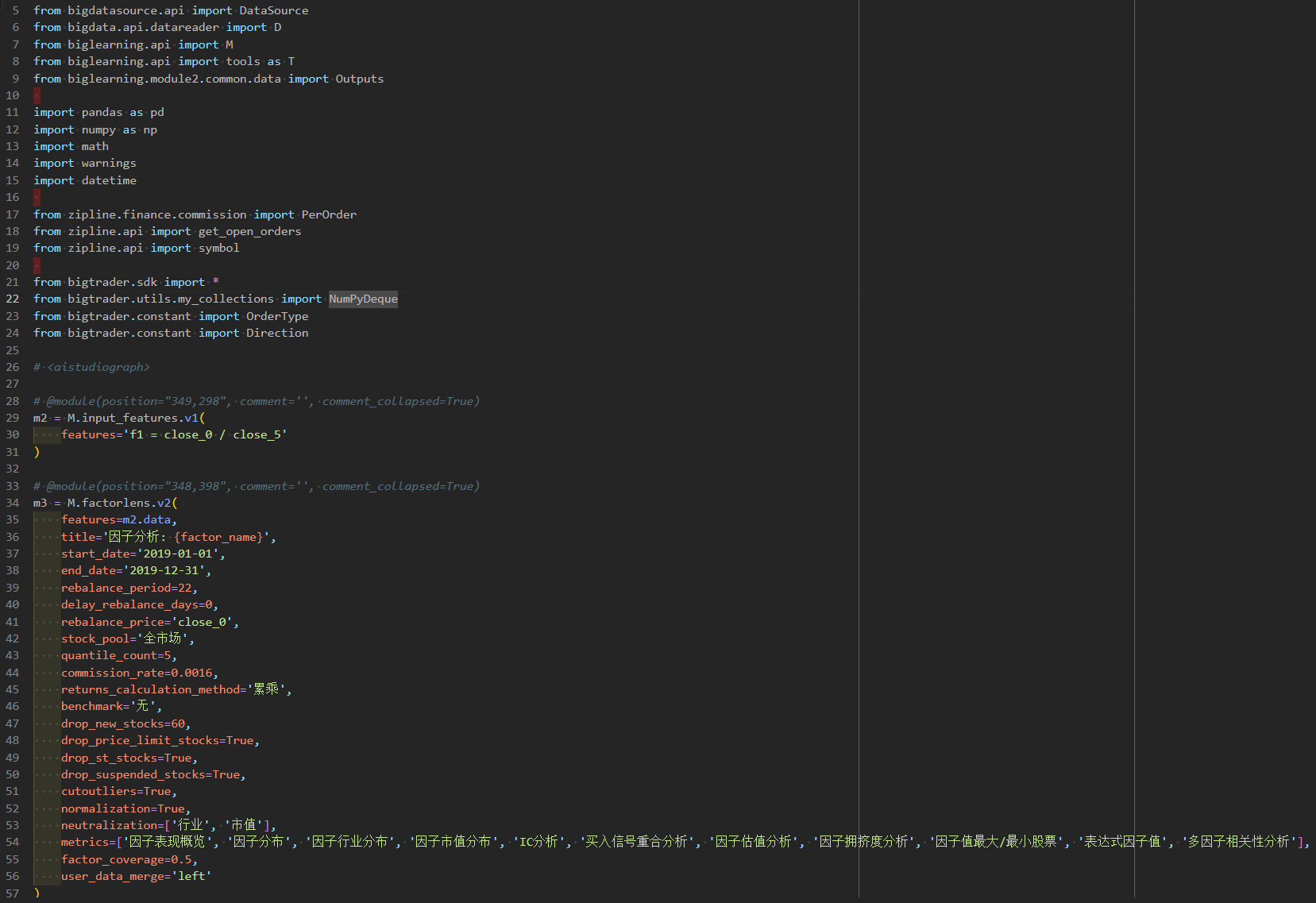Click the PerOrder import name
This screenshot has width=1316, height=903.
point(329,215)
